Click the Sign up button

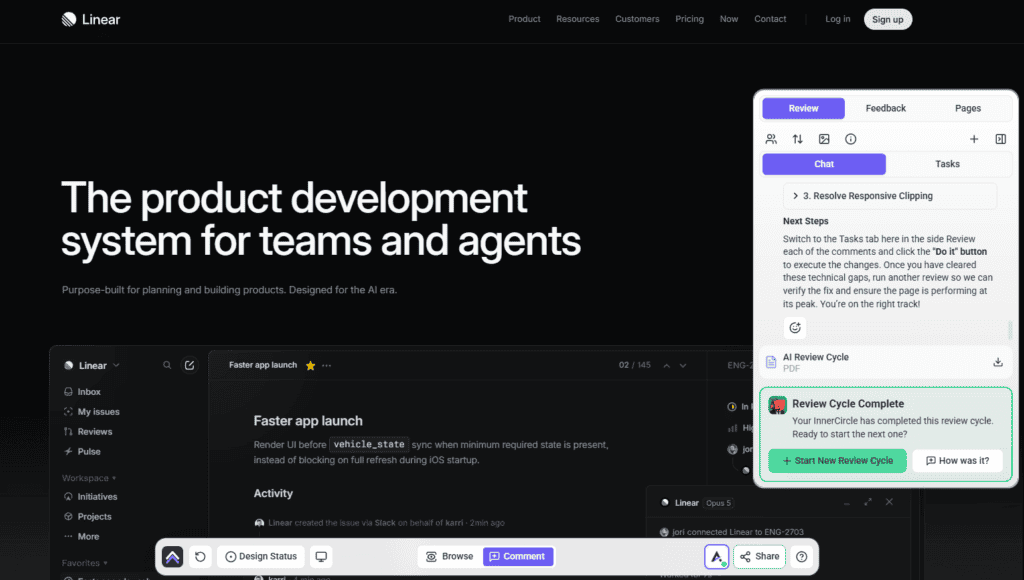tap(888, 20)
